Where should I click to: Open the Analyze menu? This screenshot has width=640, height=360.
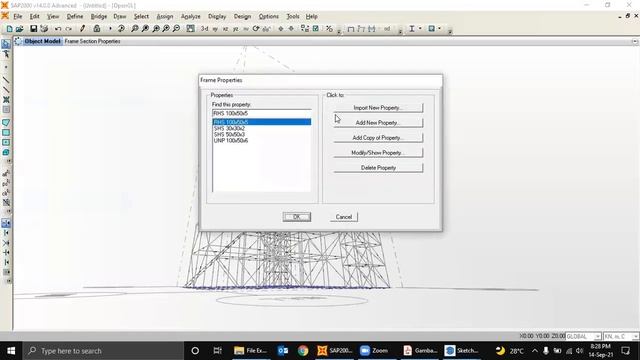tap(191, 16)
